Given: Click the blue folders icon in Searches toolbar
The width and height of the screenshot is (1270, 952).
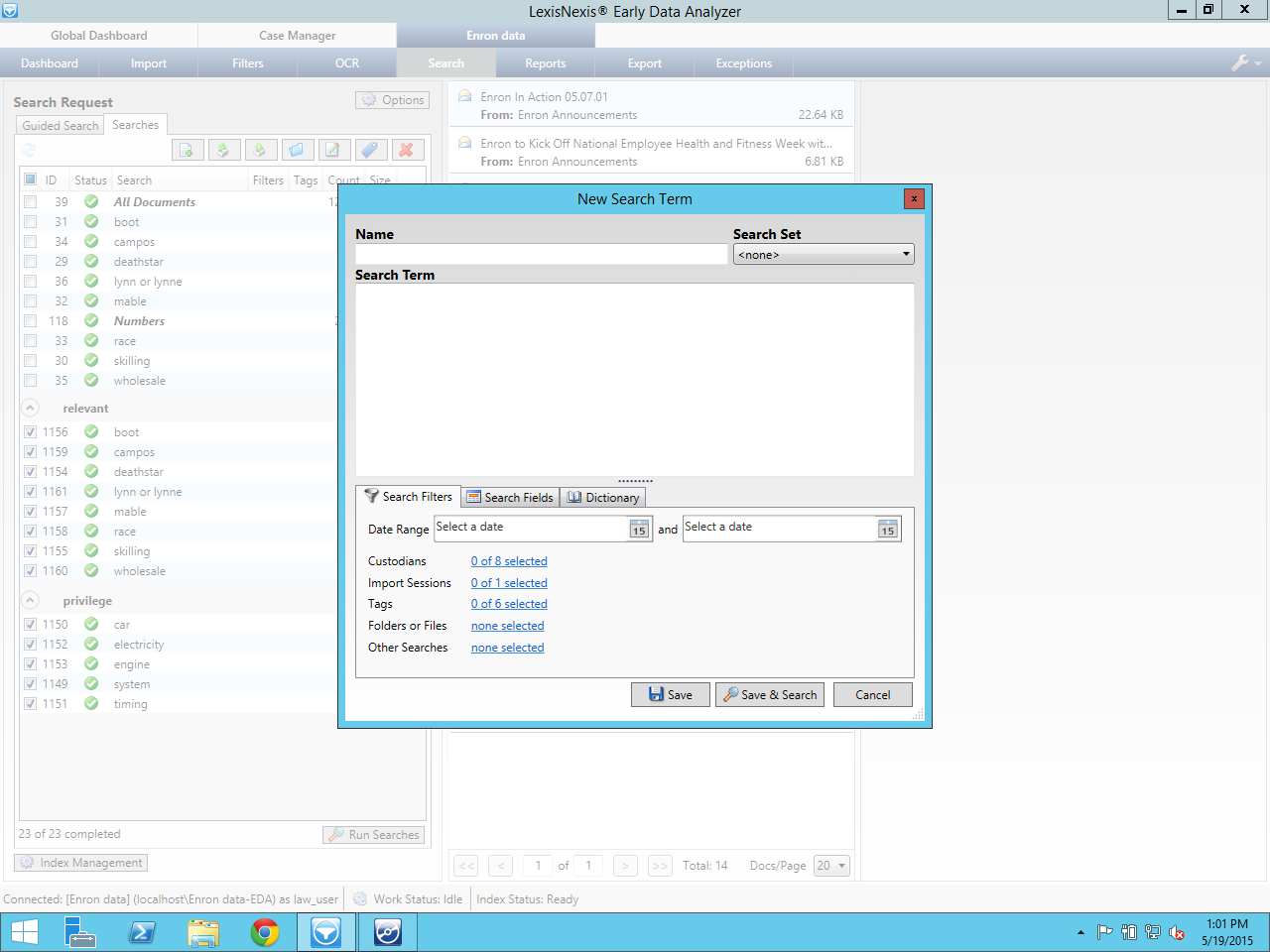Looking at the screenshot, I should tap(297, 150).
